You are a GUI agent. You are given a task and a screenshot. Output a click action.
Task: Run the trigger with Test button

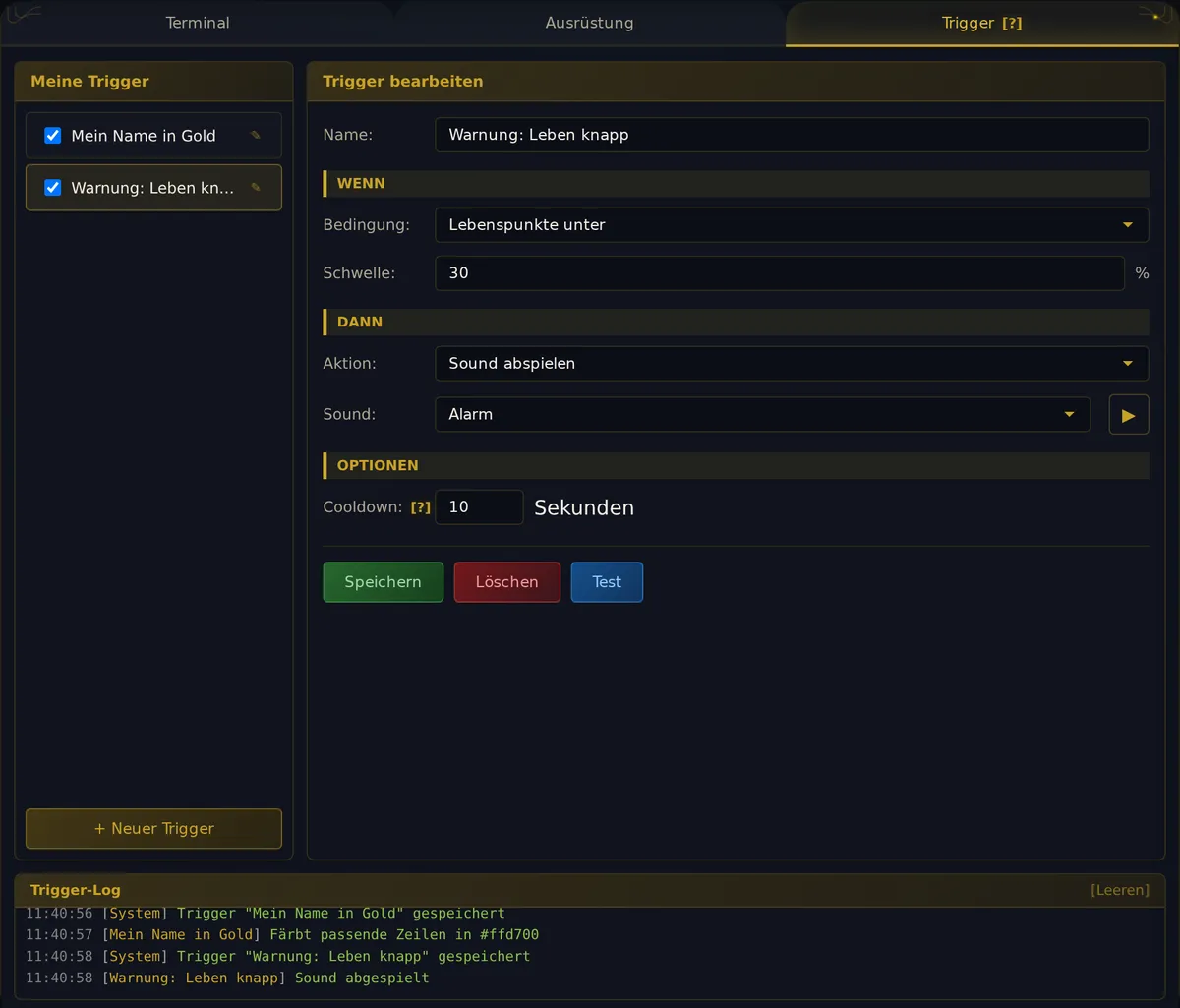pyautogui.click(x=607, y=582)
